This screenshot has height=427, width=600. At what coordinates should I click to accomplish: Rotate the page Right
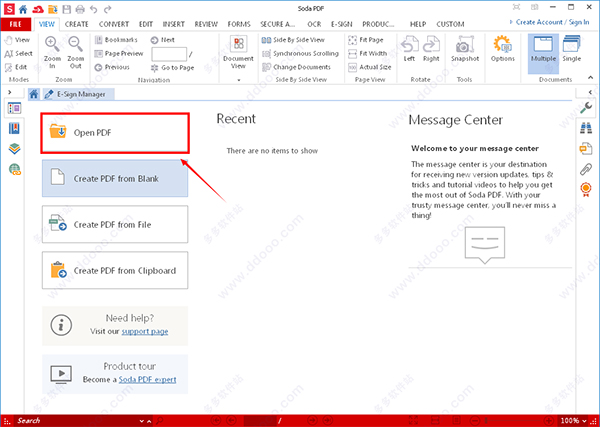[x=431, y=49]
